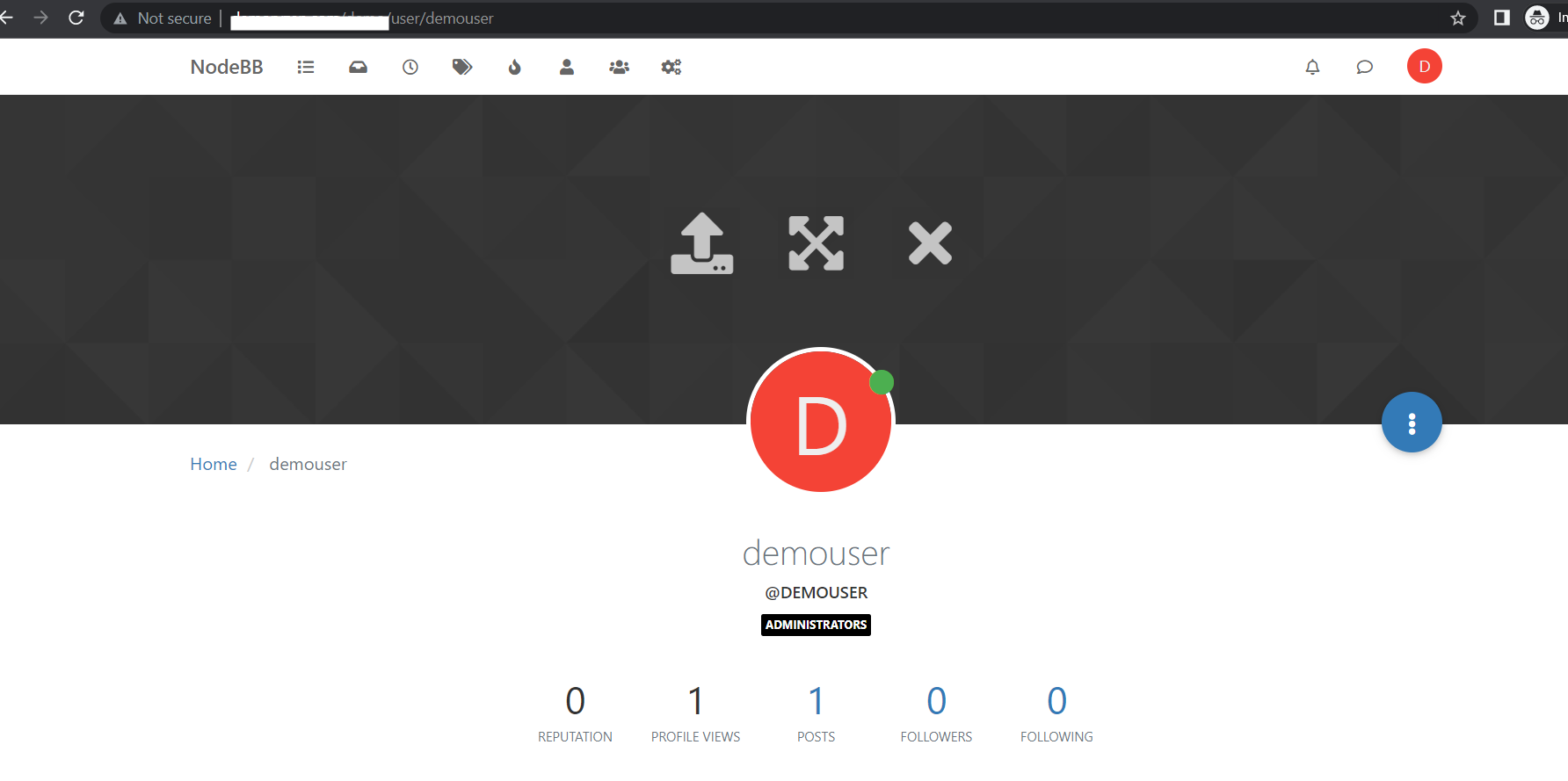Open the user avatar menu in navbar
Image resolution: width=1568 pixels, height=781 pixels.
pos(1424,67)
